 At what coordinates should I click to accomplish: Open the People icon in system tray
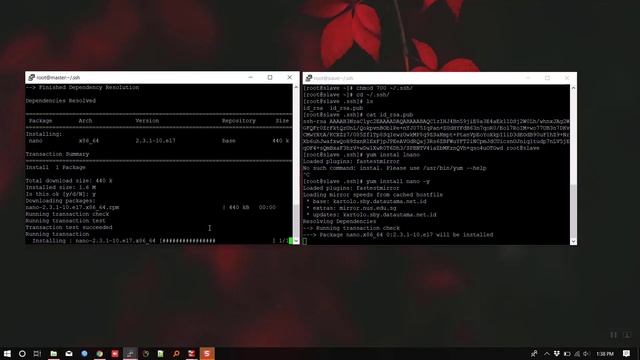[x=534, y=353]
